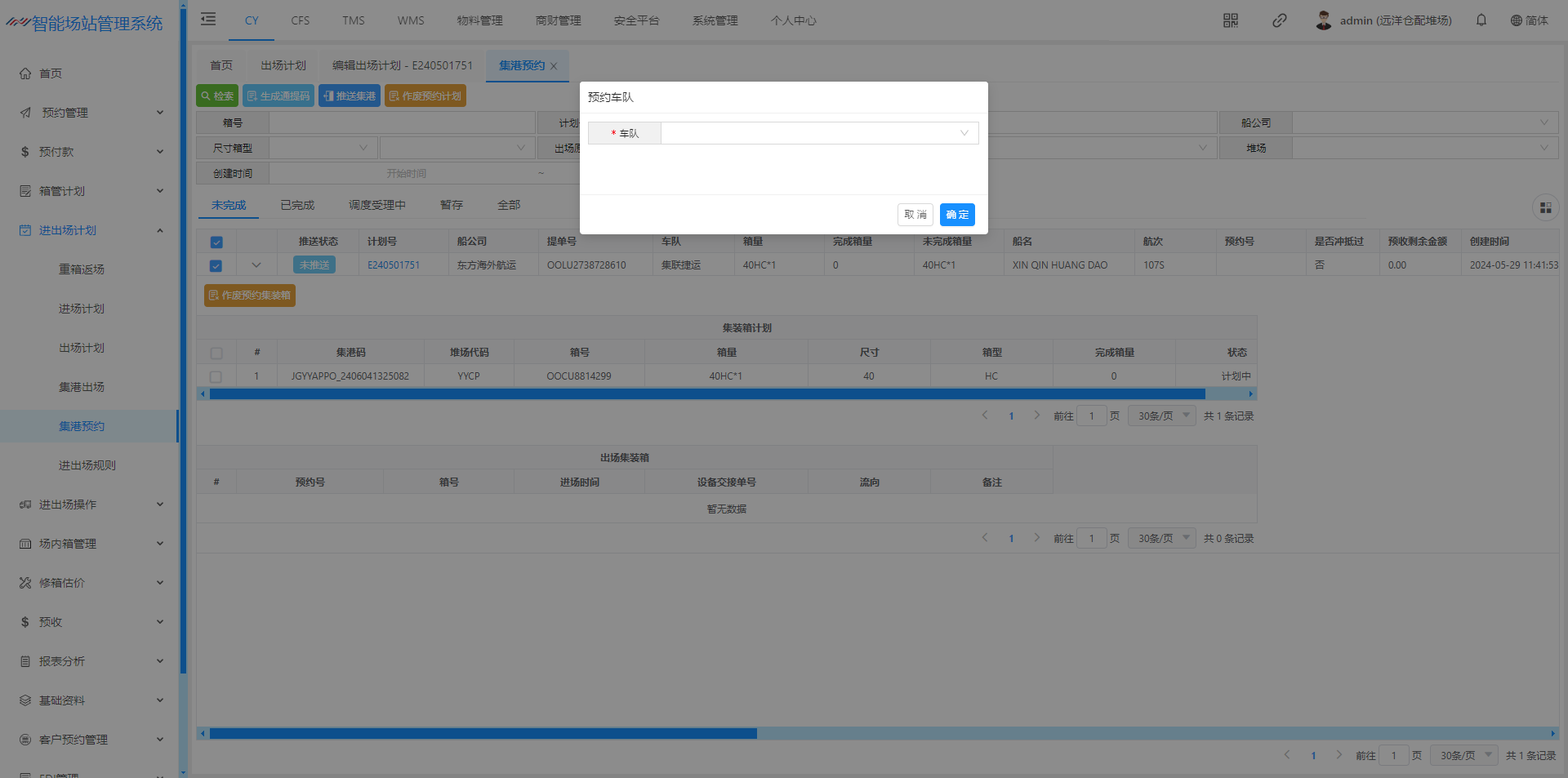Click the link chain icon in header
Viewport: 1568px width, 778px height.
coord(1279,20)
